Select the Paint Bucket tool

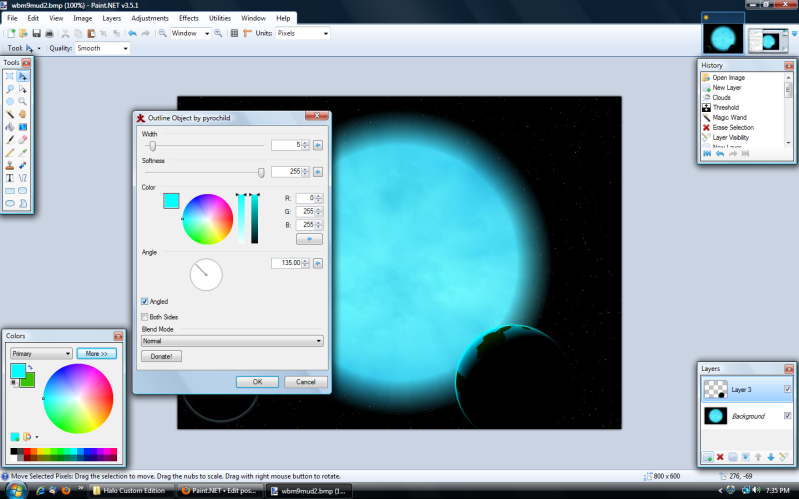pos(10,127)
